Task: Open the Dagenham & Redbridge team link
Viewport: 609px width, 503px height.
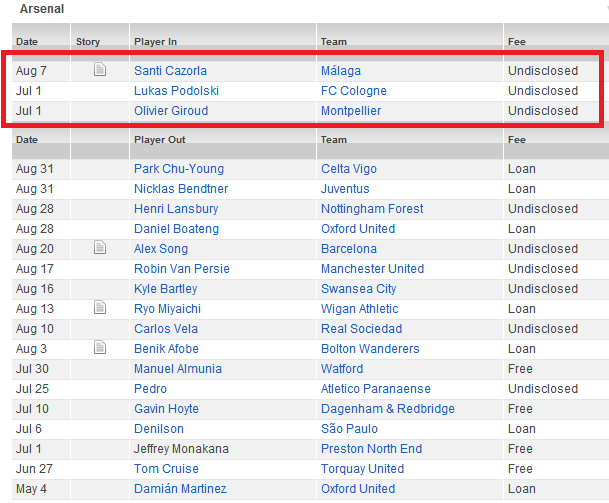Action: pos(388,409)
